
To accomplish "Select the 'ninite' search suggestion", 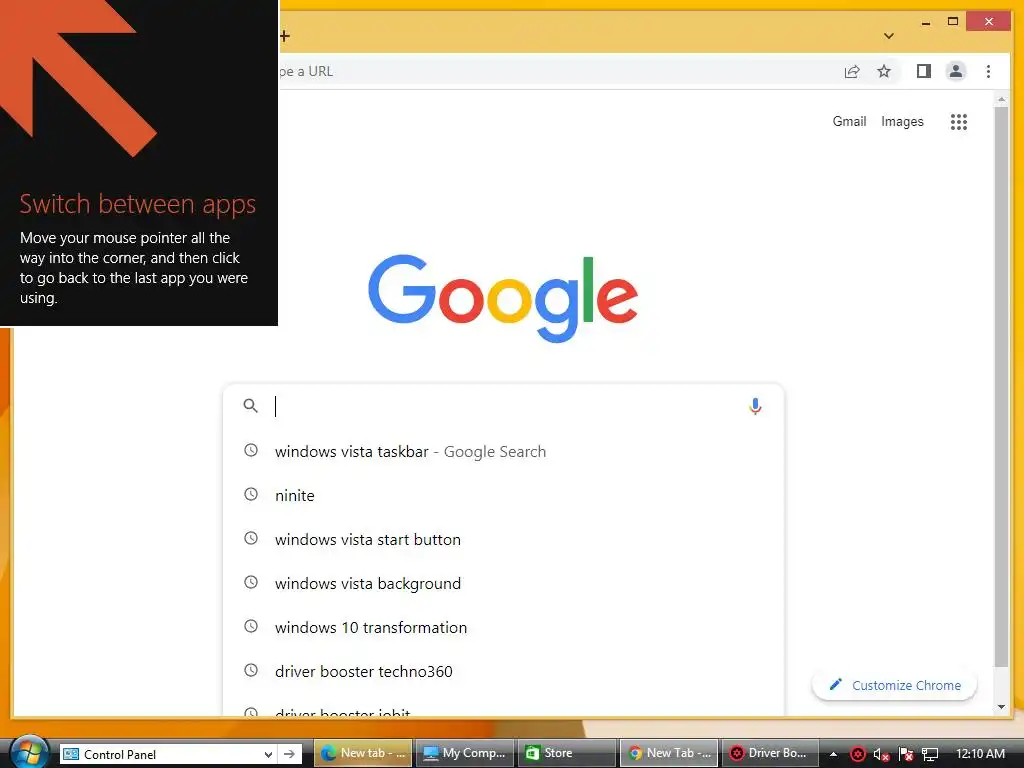I will pyautogui.click(x=503, y=495).
